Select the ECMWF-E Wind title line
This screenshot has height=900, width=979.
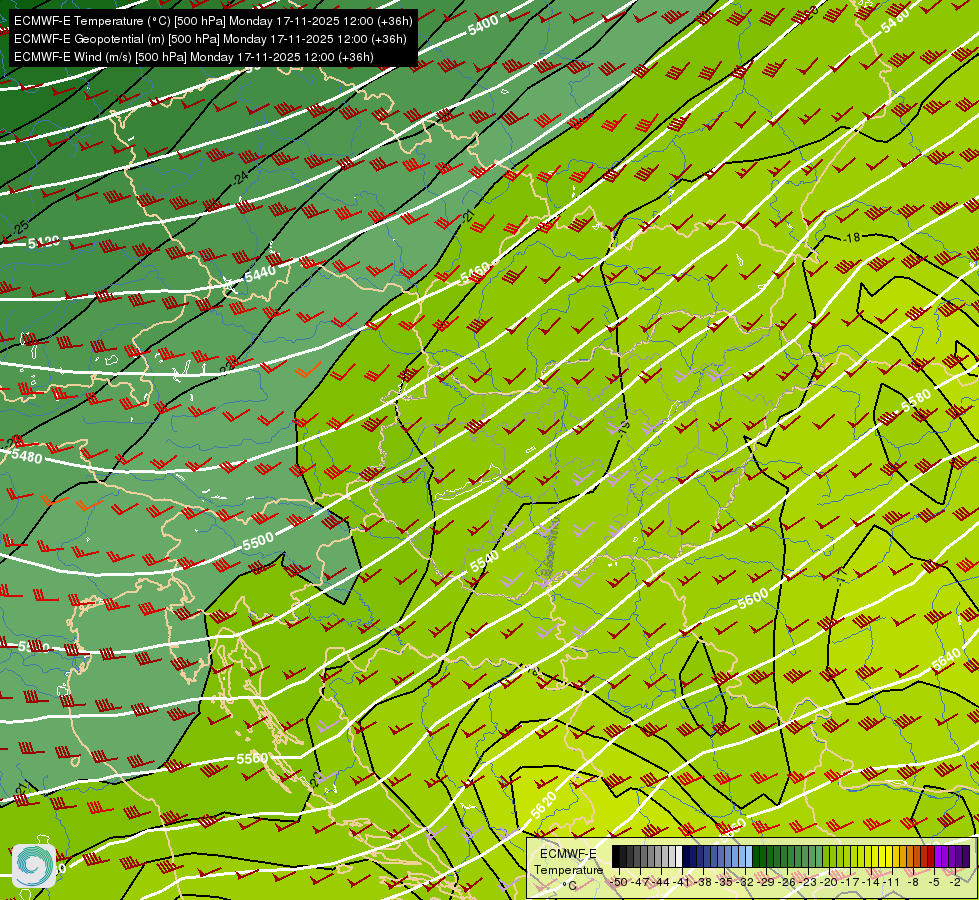pos(194,57)
